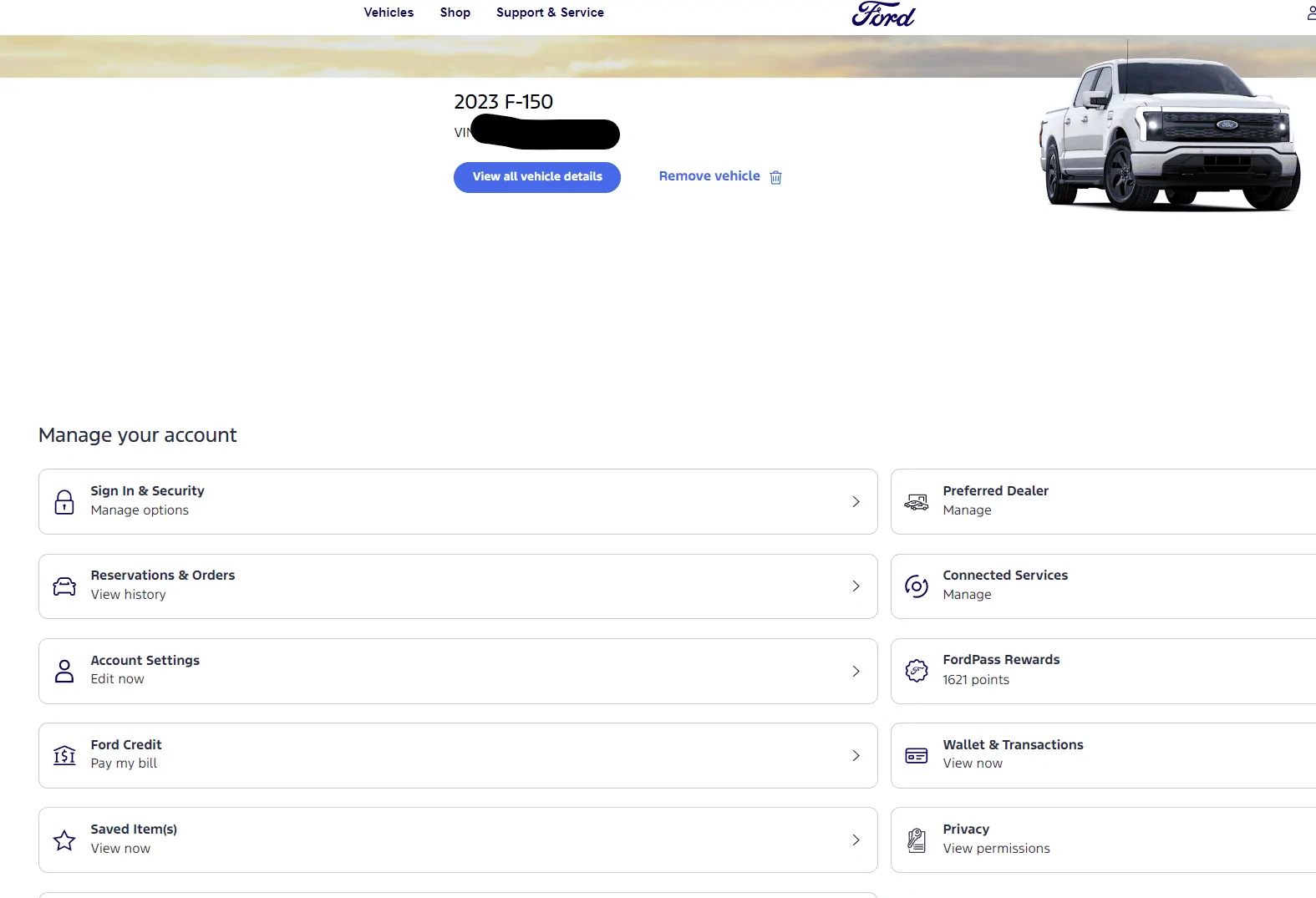Click the FordPass Rewards badge icon
Screen dimensions: 1316x898
click(917, 671)
